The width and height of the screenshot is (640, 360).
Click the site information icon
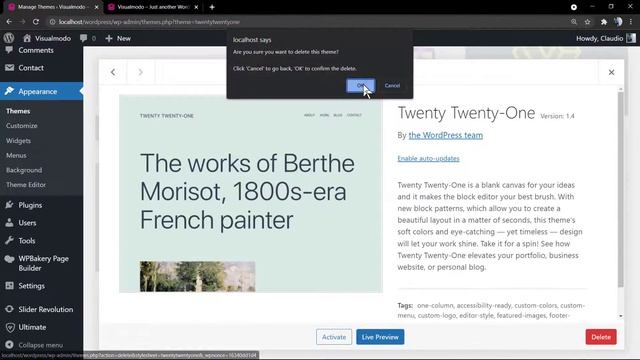pyautogui.click(x=52, y=22)
